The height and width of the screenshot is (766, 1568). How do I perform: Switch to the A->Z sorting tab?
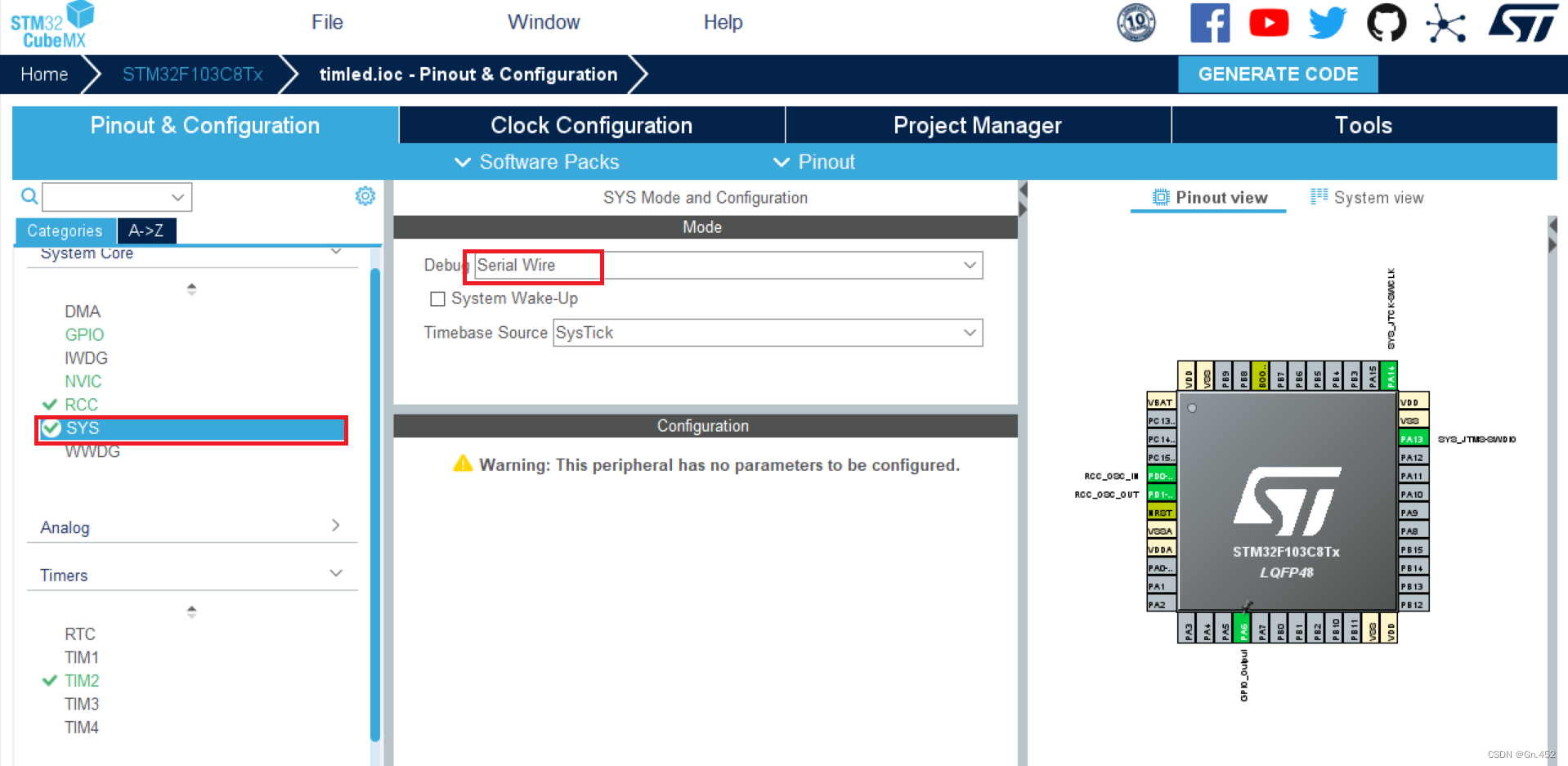[146, 231]
